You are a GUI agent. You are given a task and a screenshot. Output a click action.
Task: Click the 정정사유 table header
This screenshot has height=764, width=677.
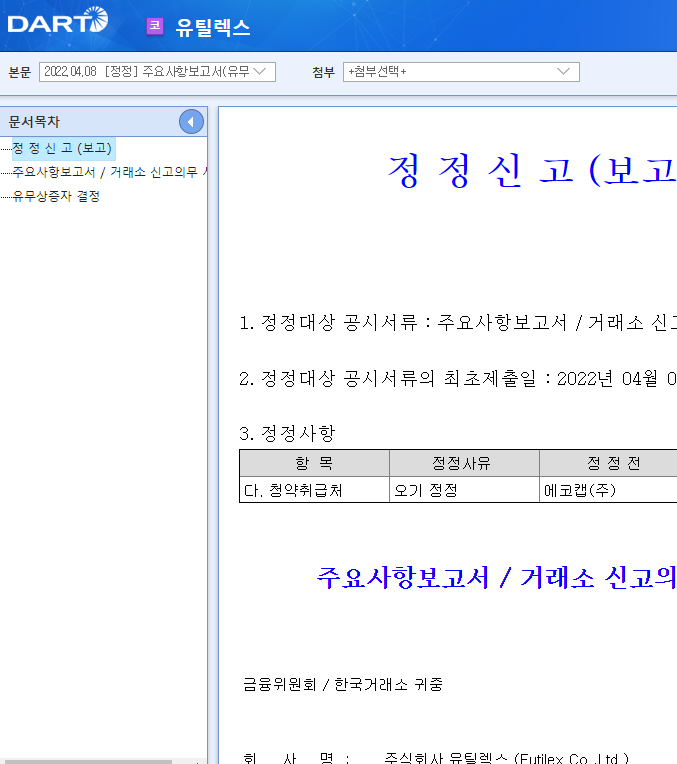[x=462, y=463]
